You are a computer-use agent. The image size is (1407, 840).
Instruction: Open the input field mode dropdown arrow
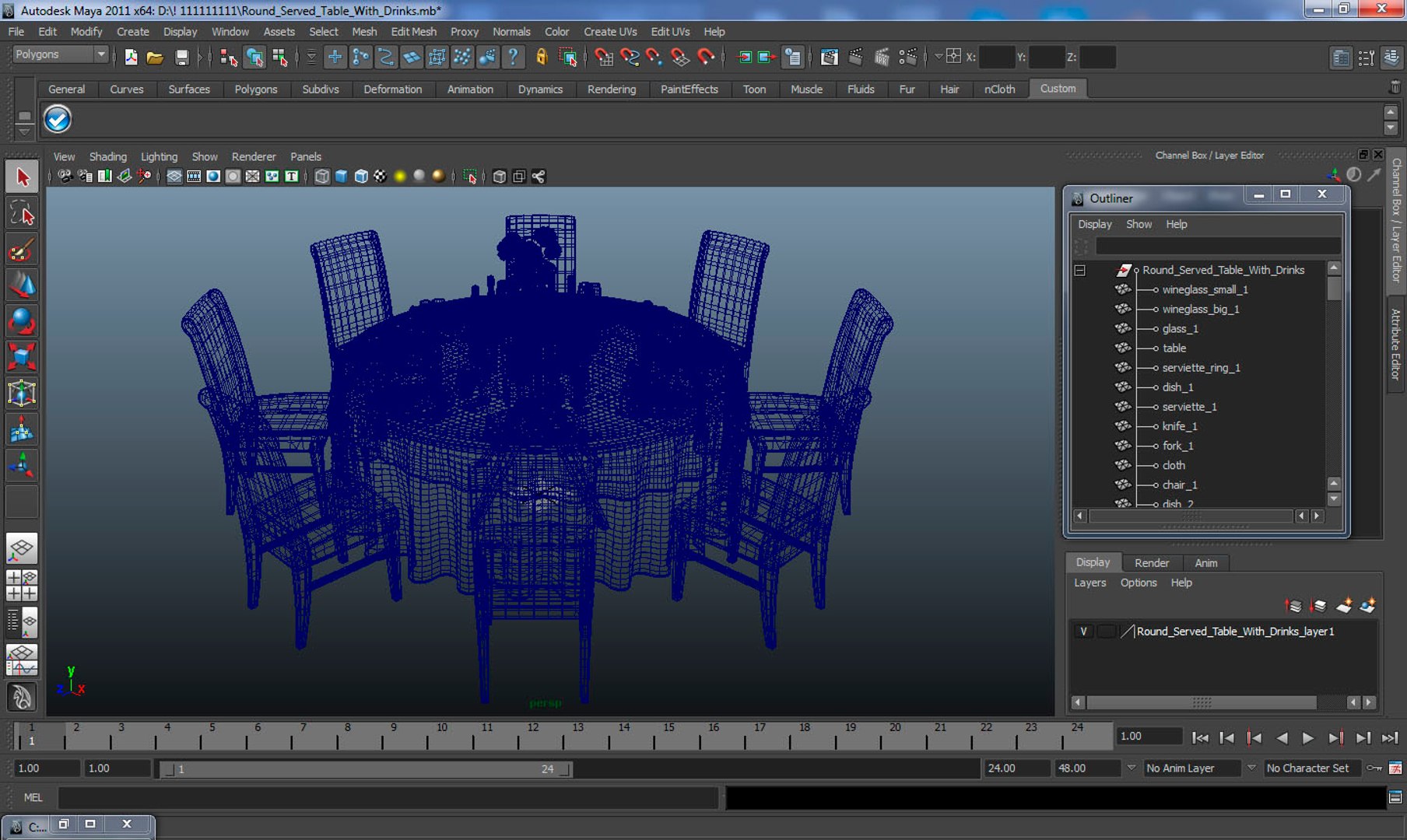point(939,56)
